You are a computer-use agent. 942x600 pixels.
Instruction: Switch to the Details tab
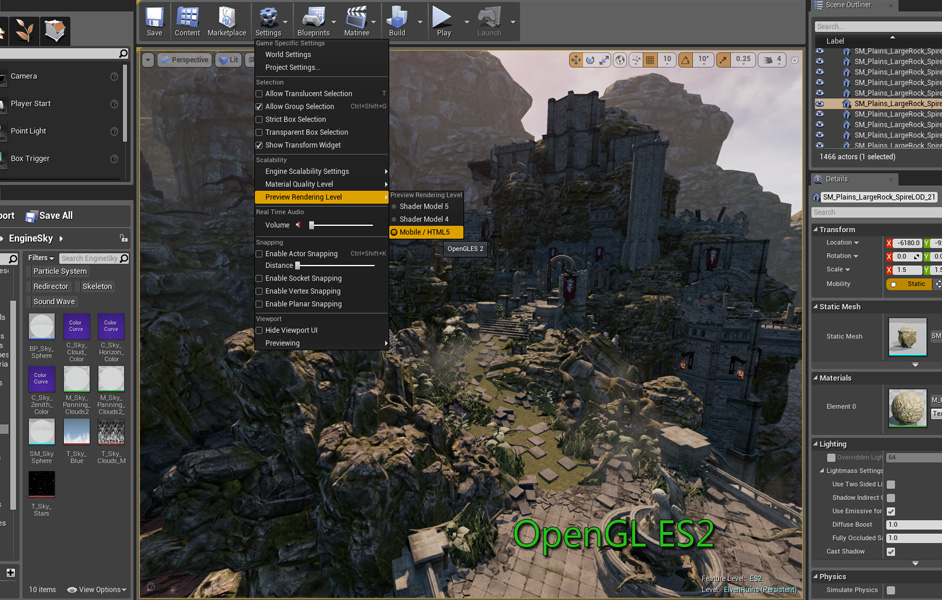[x=836, y=179]
